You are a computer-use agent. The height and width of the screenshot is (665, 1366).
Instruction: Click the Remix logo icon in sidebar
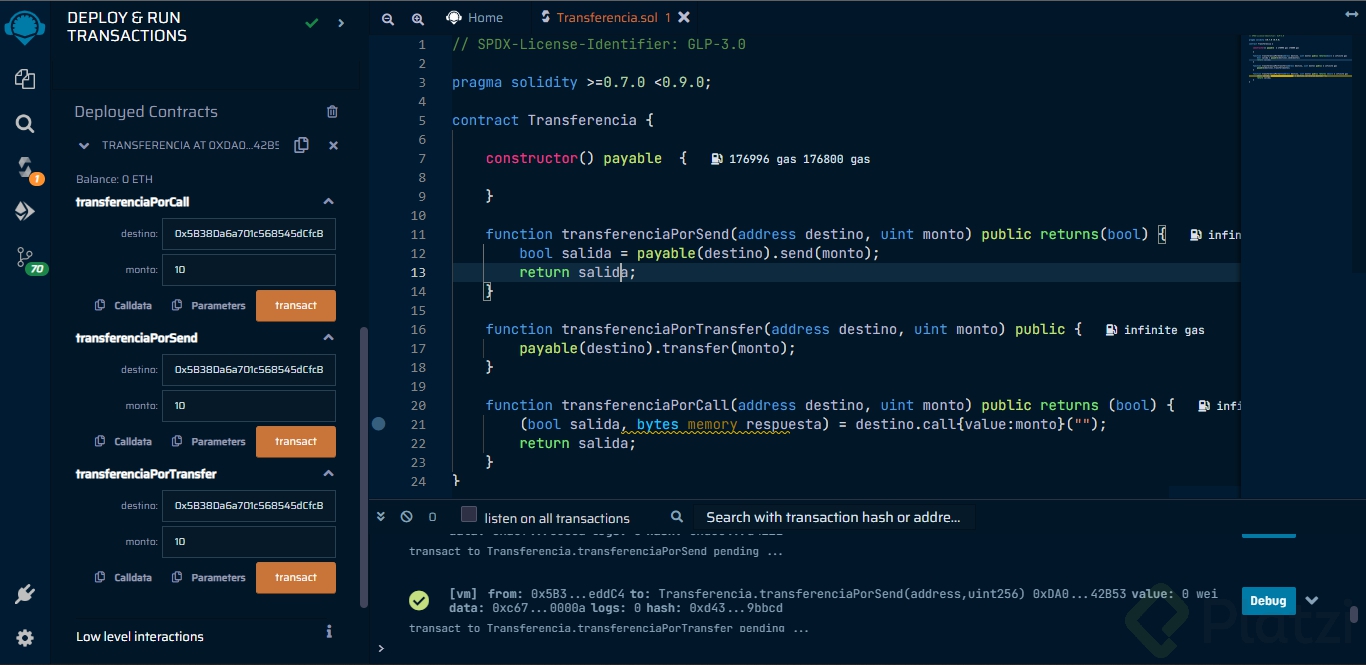pyautogui.click(x=25, y=26)
